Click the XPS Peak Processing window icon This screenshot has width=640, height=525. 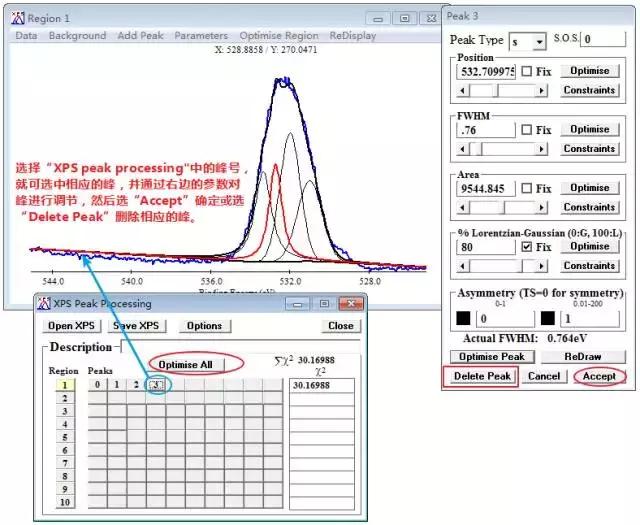click(x=43, y=303)
